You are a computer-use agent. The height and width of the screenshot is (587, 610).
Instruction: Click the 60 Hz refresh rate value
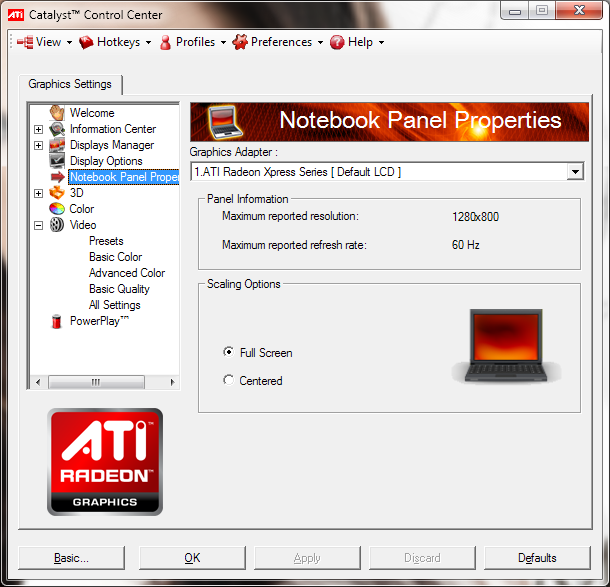466,245
